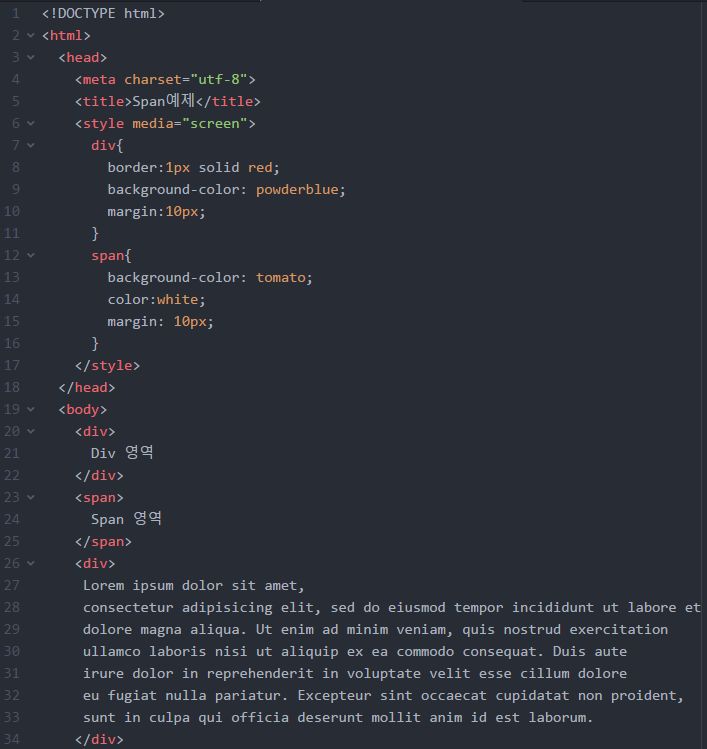
Task: Click 'irure dolor in reprehenderit' on line 31
Action: [x=198, y=674]
